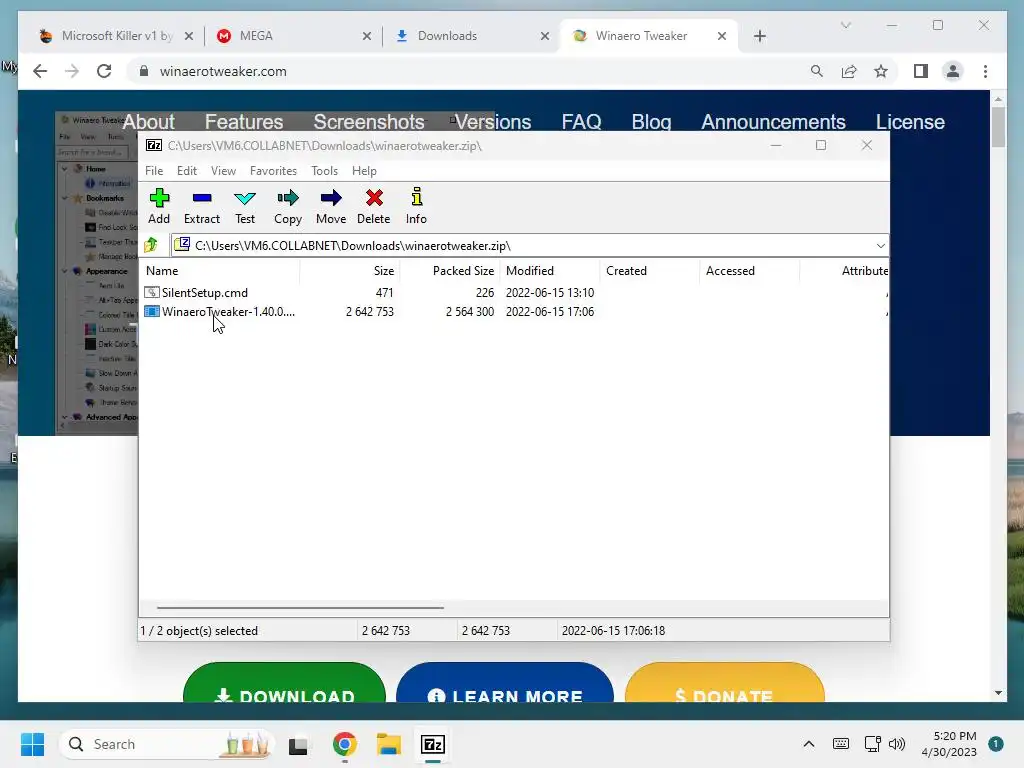Click the green DOWNLOAD button
This screenshot has width=1024, height=768.
click(285, 682)
